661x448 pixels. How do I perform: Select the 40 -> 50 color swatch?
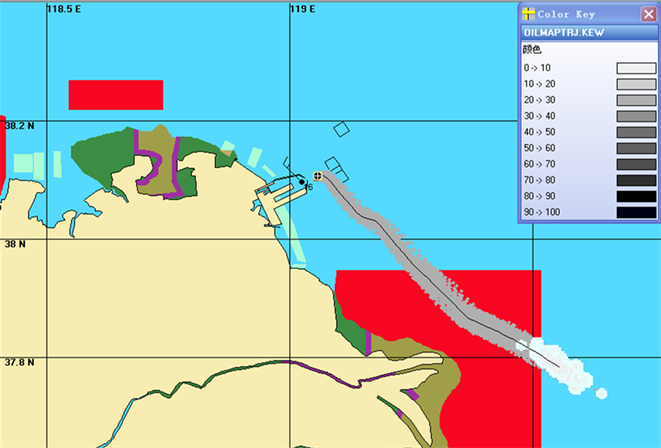click(636, 132)
